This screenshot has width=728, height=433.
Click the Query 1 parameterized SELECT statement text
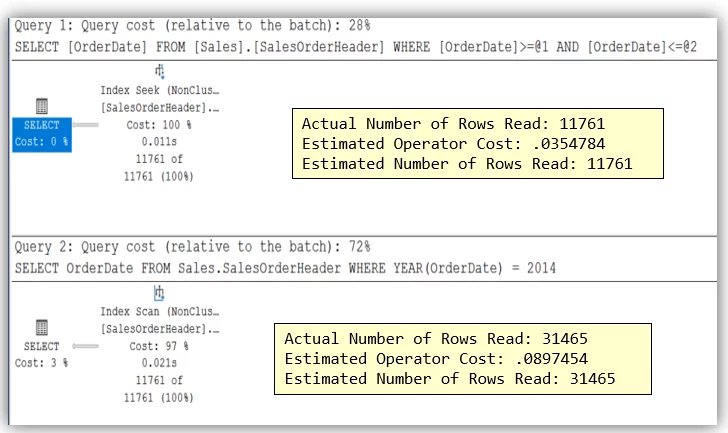coord(355,46)
